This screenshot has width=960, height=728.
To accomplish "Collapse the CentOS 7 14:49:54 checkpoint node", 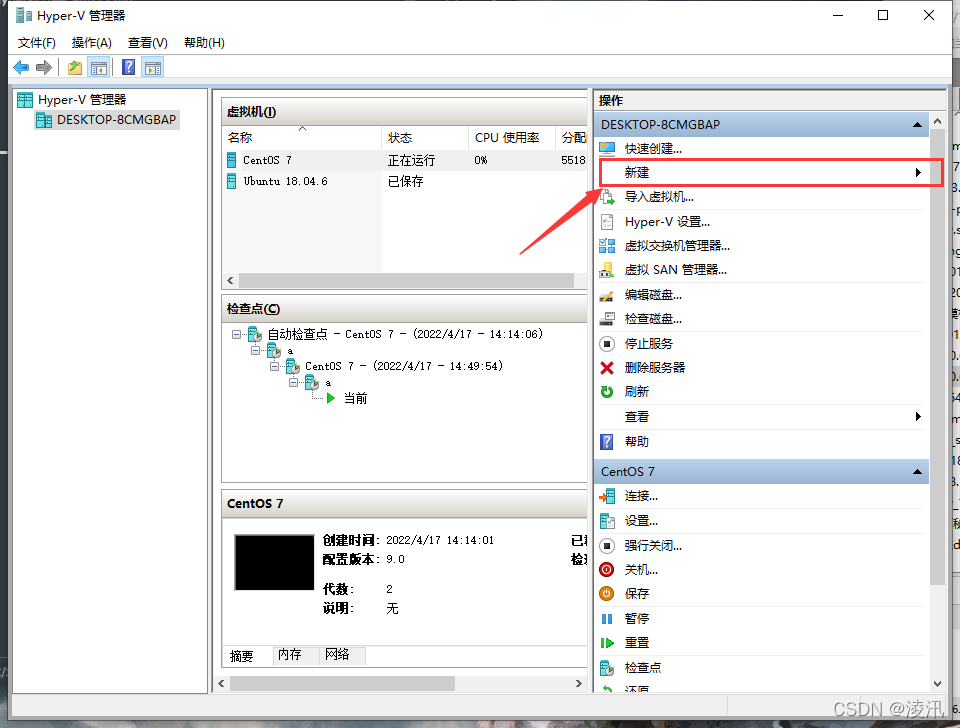I will click(x=274, y=366).
